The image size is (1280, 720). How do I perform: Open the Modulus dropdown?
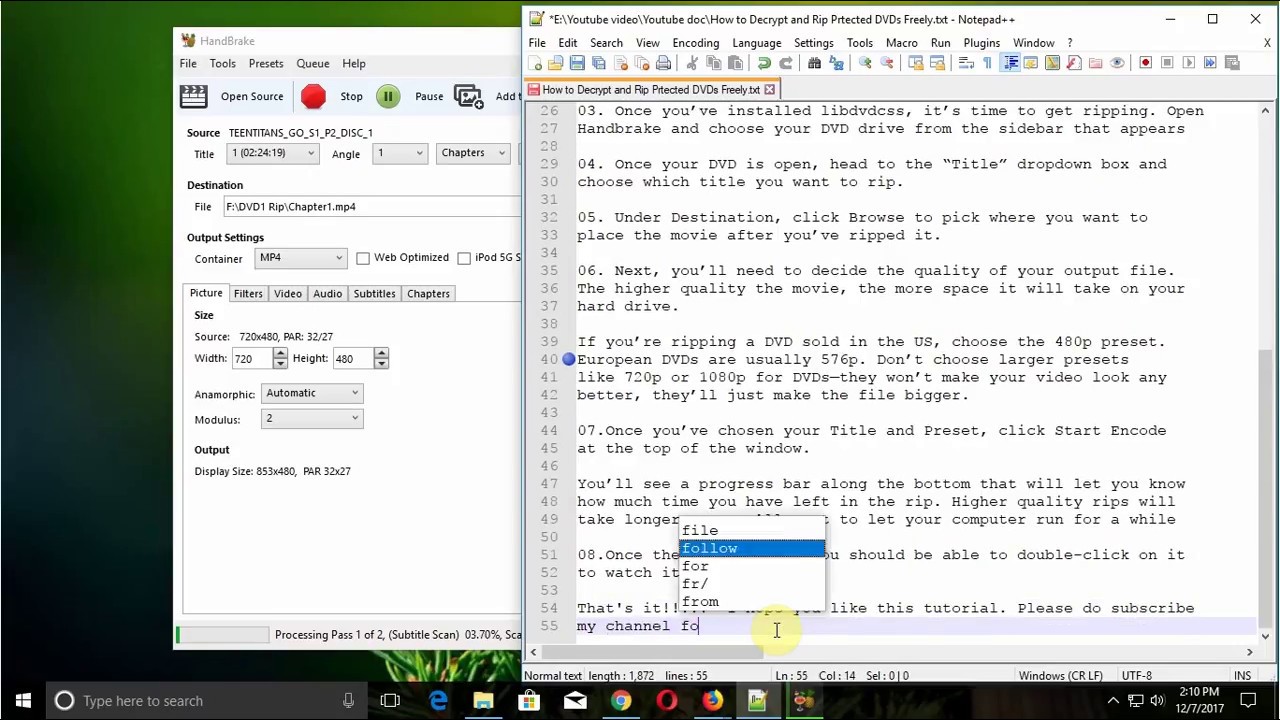coord(312,419)
